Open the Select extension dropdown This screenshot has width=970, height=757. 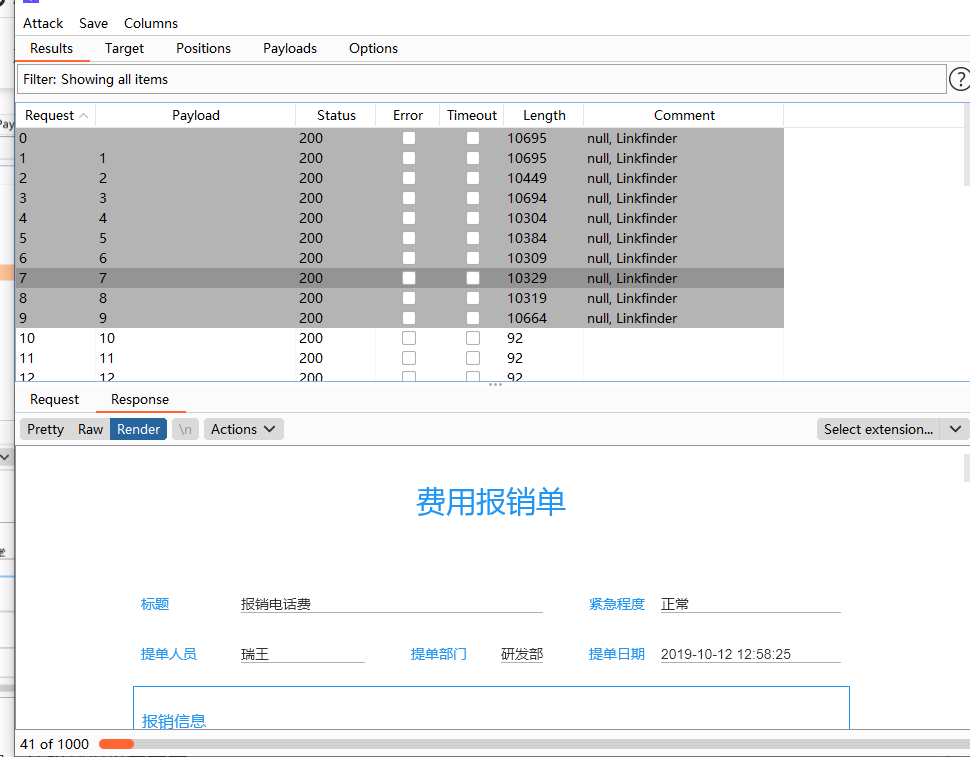[x=878, y=429]
